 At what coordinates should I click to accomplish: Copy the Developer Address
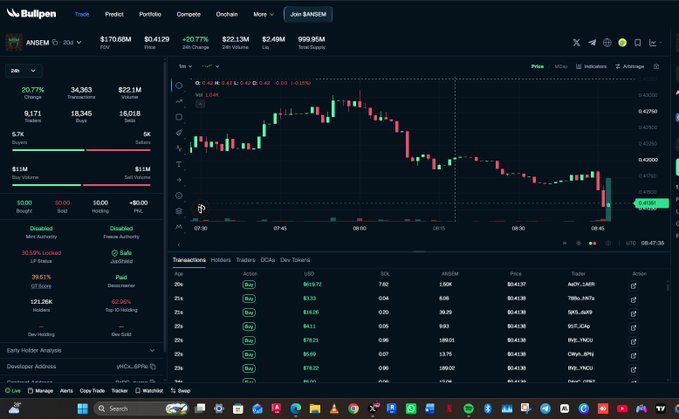pos(153,366)
